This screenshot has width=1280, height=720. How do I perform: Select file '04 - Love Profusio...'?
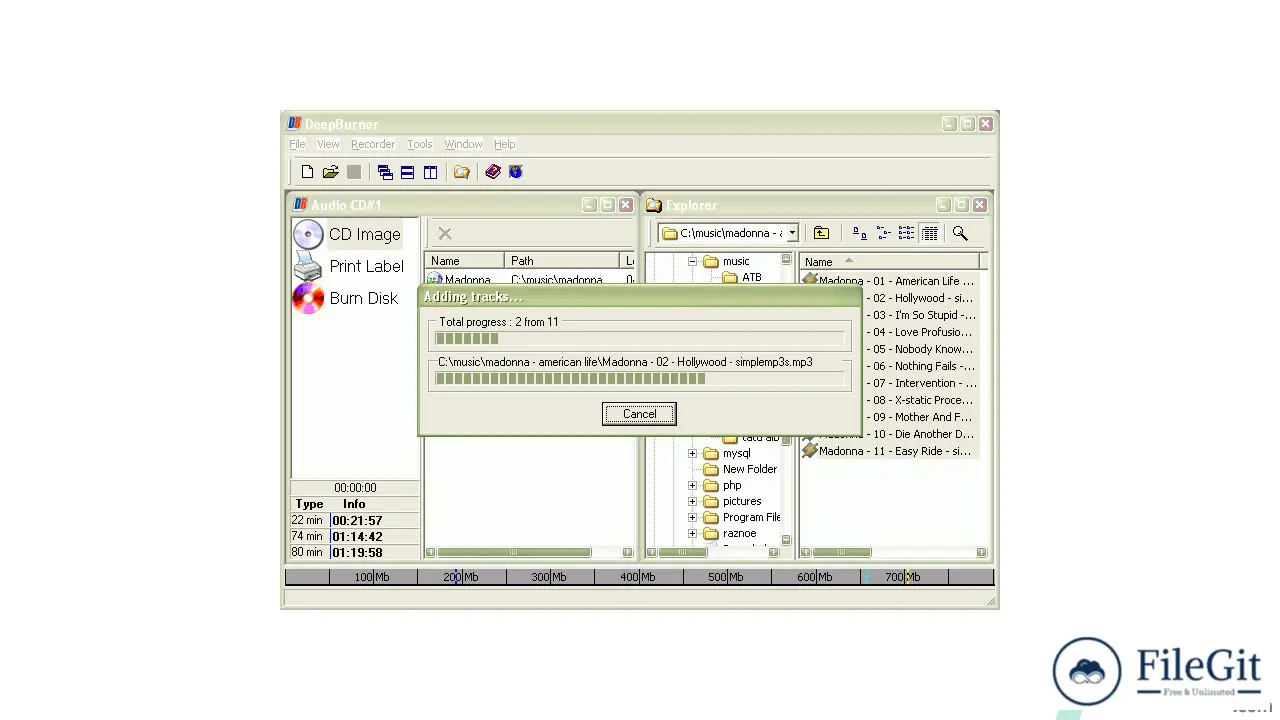(922, 332)
